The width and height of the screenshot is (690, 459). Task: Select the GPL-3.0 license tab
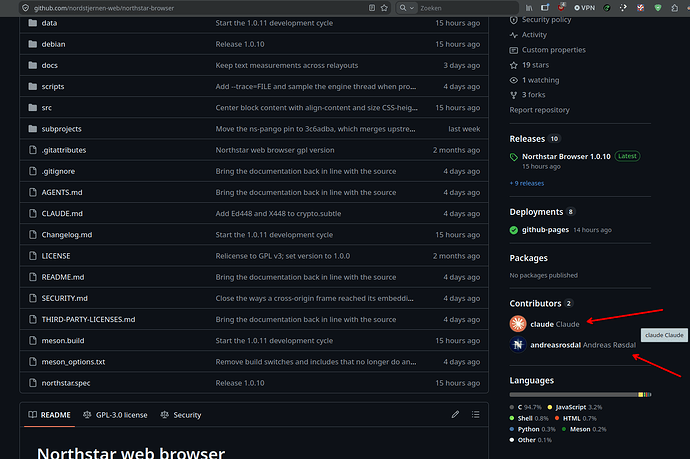115,415
